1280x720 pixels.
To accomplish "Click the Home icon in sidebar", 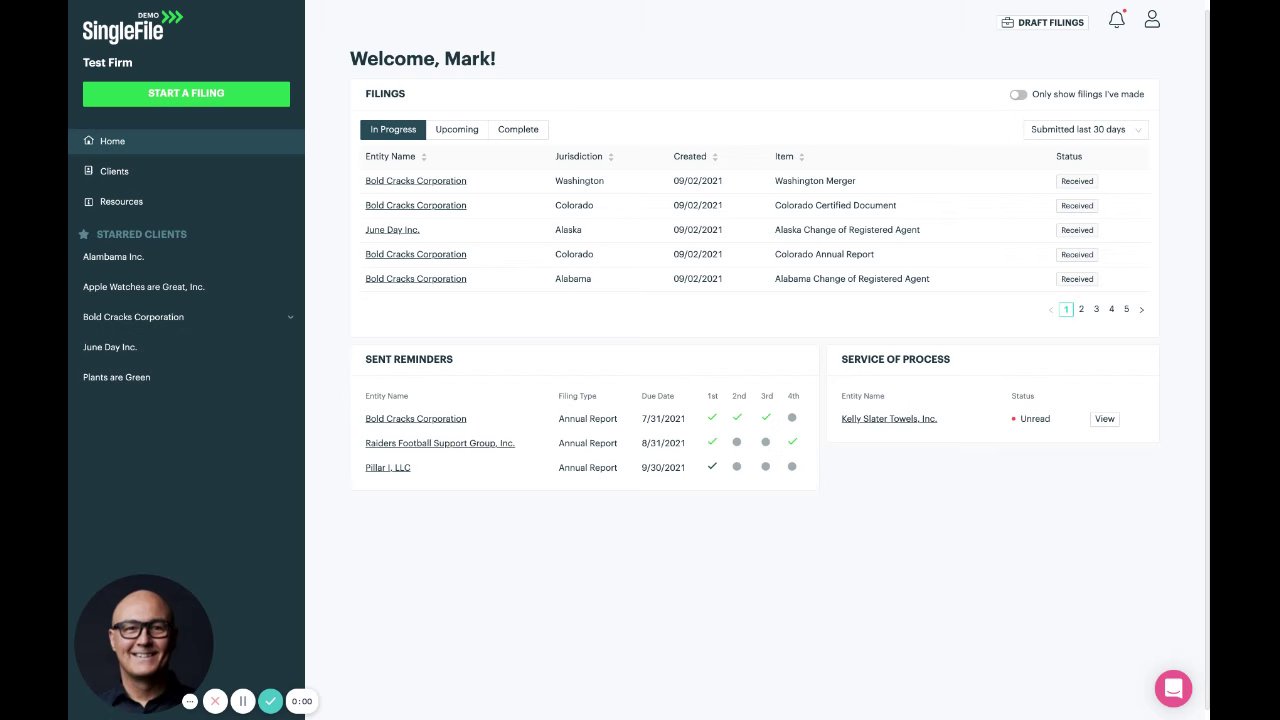I will pyautogui.click(x=89, y=141).
